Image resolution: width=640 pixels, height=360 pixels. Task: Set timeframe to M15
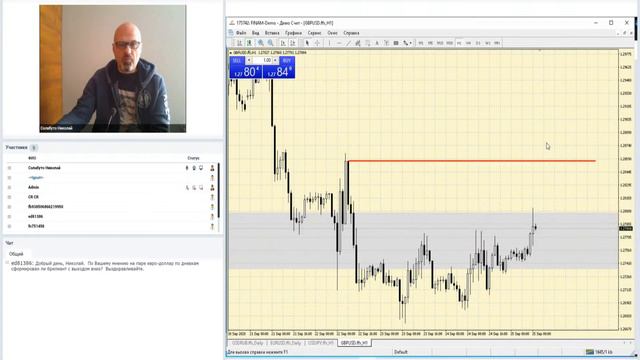point(440,43)
